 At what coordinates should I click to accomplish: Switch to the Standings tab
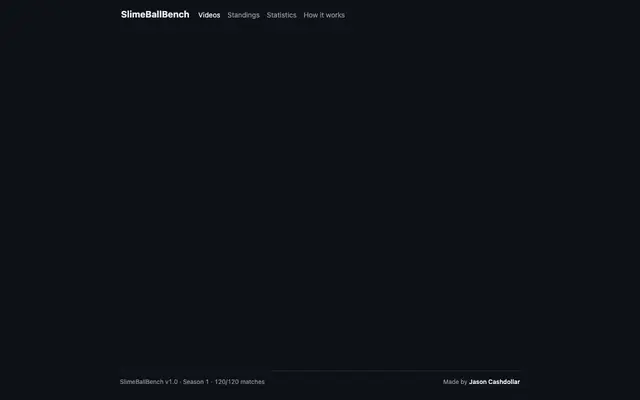(x=243, y=15)
